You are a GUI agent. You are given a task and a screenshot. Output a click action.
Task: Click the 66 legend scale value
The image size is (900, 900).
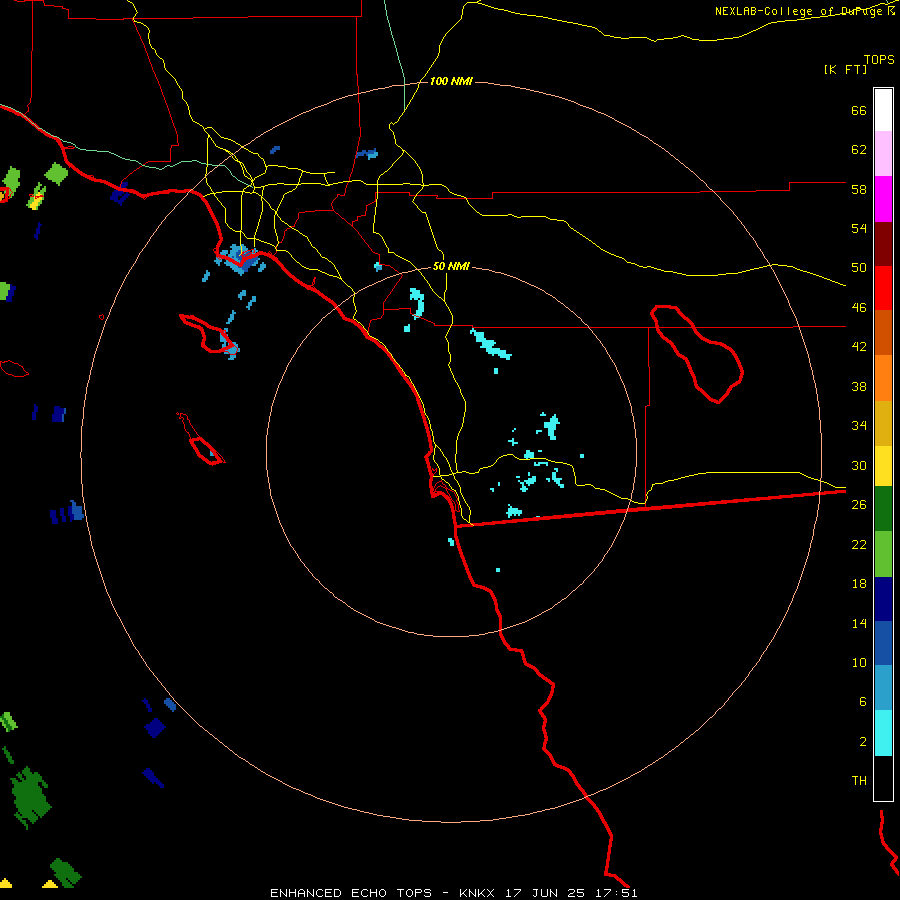(859, 110)
